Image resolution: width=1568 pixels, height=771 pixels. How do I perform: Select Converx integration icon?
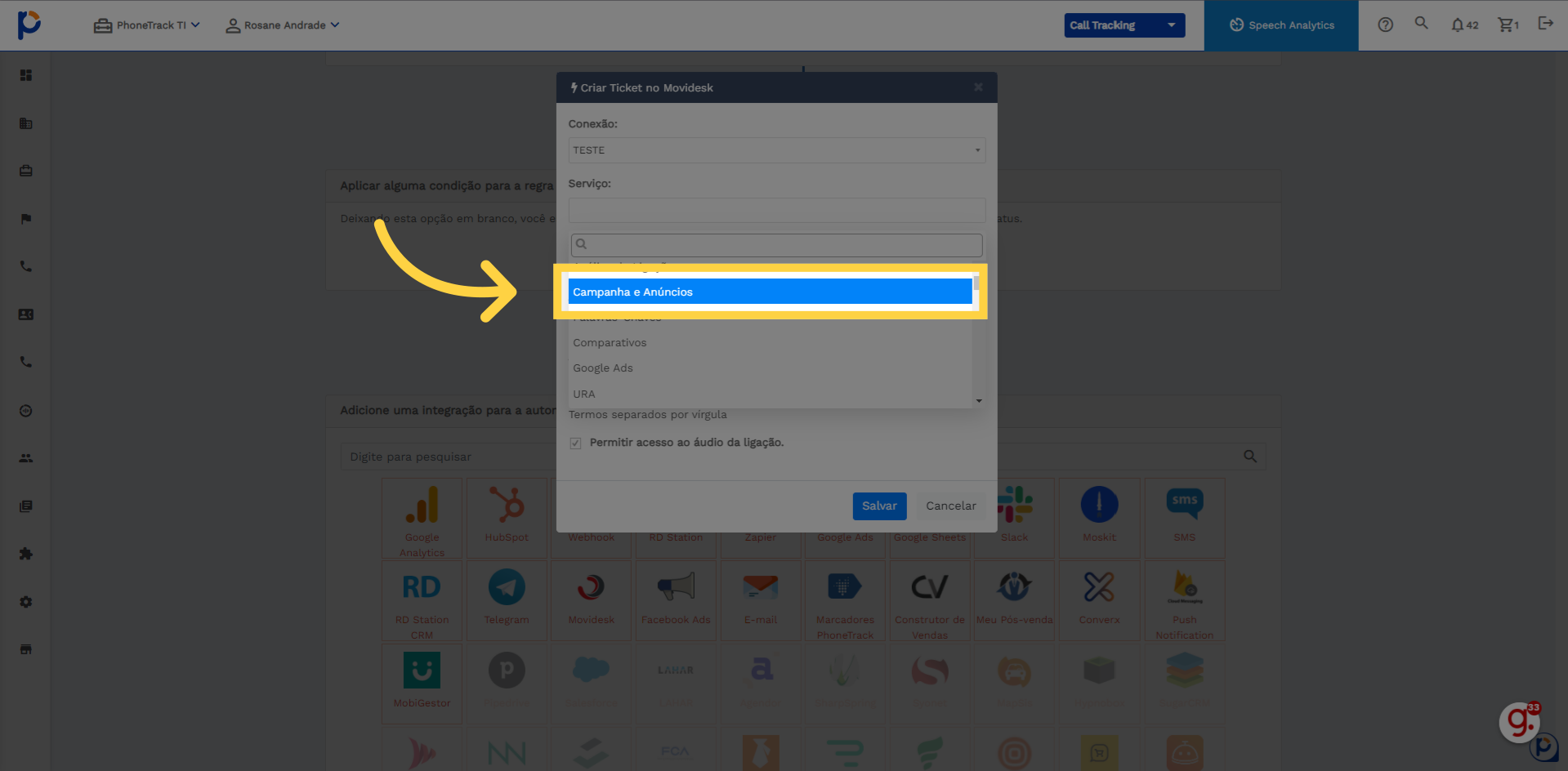(1099, 601)
